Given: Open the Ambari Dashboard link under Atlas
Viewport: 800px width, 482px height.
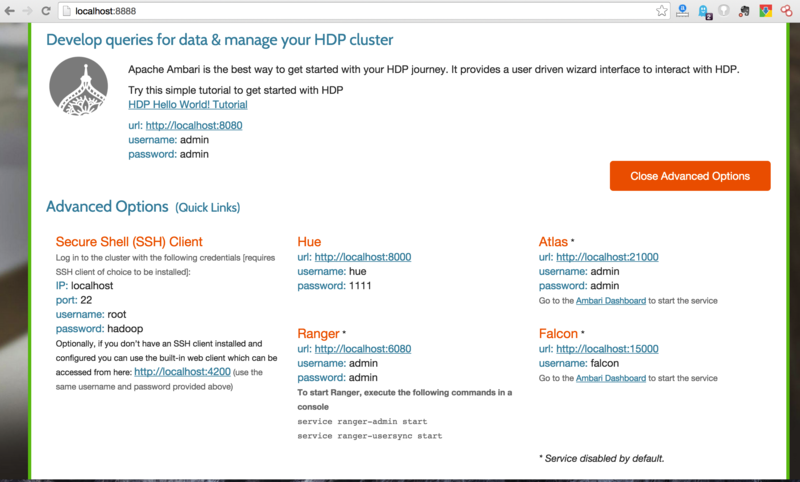Looking at the screenshot, I should click(x=611, y=301).
